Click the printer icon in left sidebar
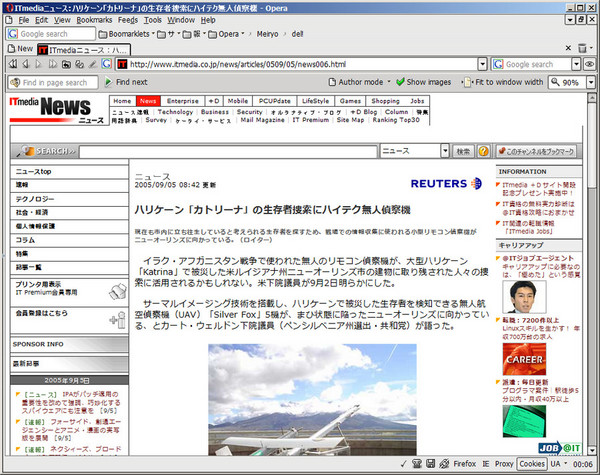 coord(118,292)
